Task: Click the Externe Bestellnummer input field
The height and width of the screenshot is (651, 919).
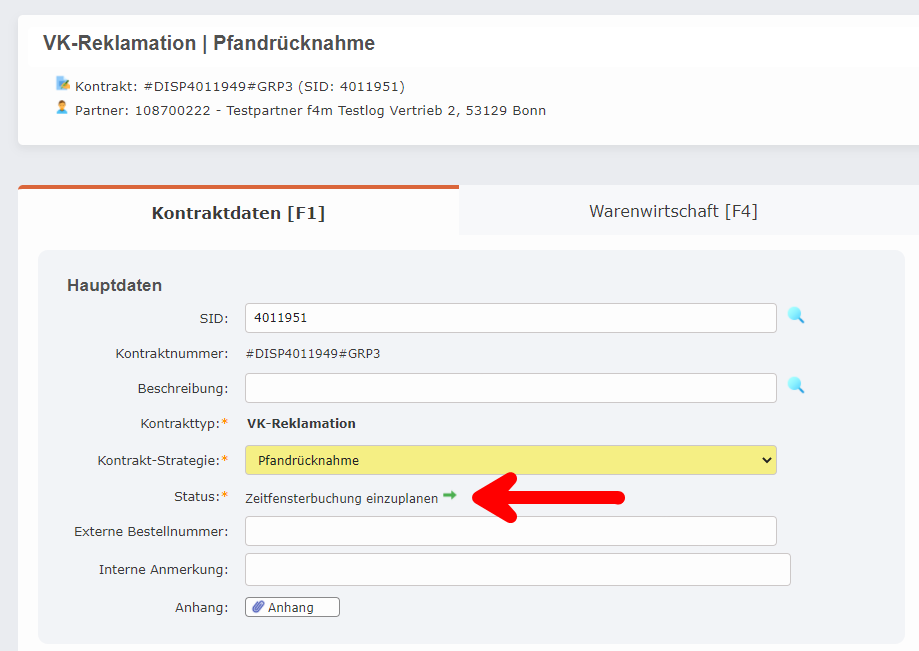Action: [x=510, y=530]
